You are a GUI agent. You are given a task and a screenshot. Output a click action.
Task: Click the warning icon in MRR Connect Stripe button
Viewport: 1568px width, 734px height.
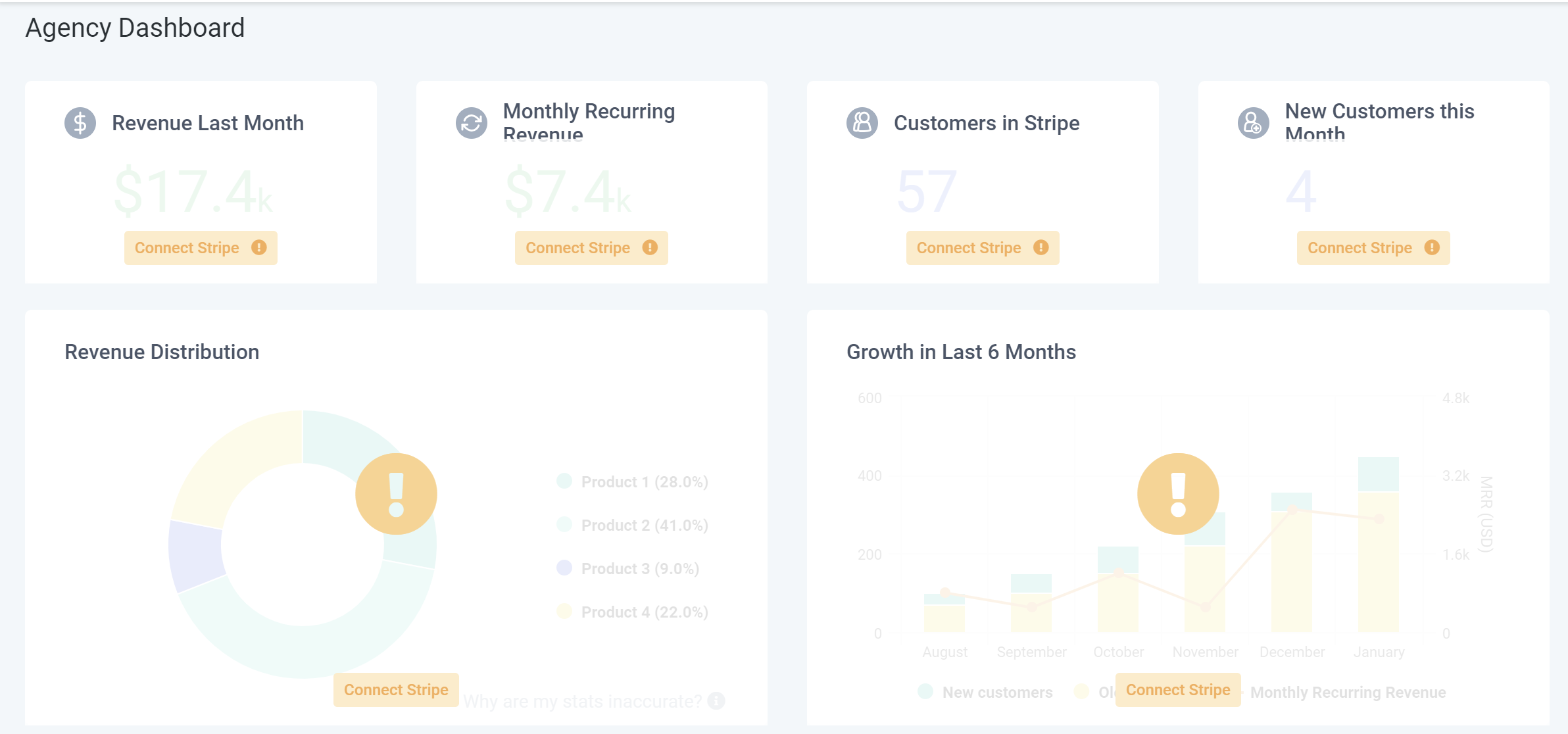point(650,247)
